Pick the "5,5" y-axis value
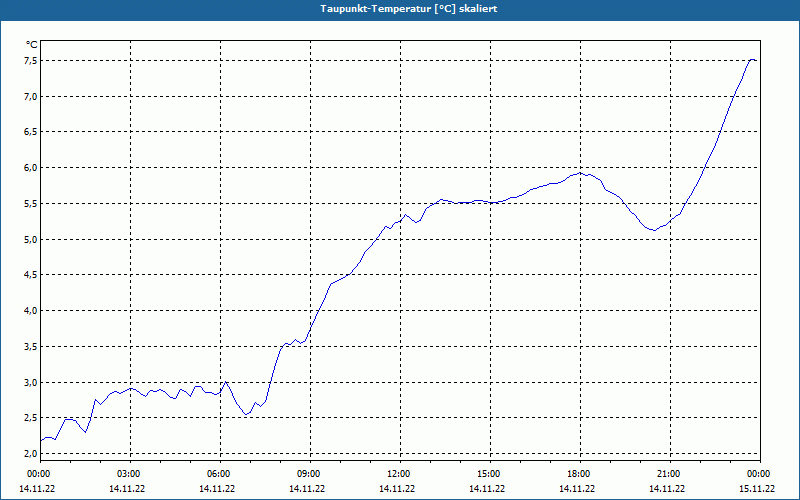Image resolution: width=800 pixels, height=500 pixels. [x=31, y=204]
